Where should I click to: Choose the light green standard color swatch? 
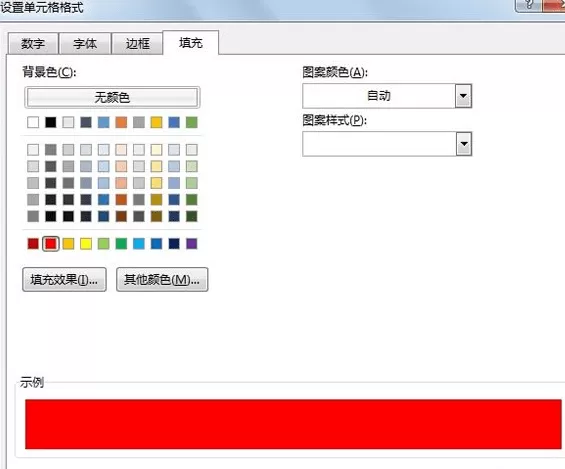coord(103,244)
